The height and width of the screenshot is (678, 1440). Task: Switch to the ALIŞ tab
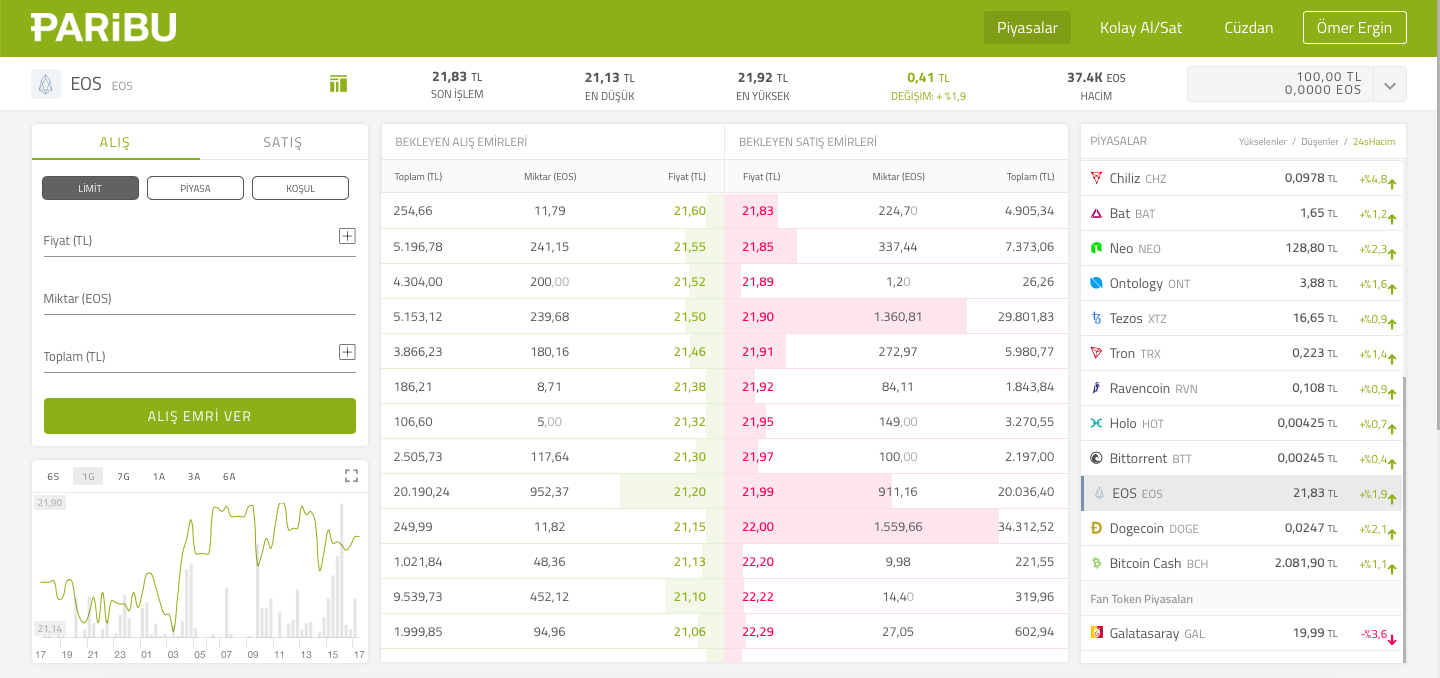click(115, 142)
